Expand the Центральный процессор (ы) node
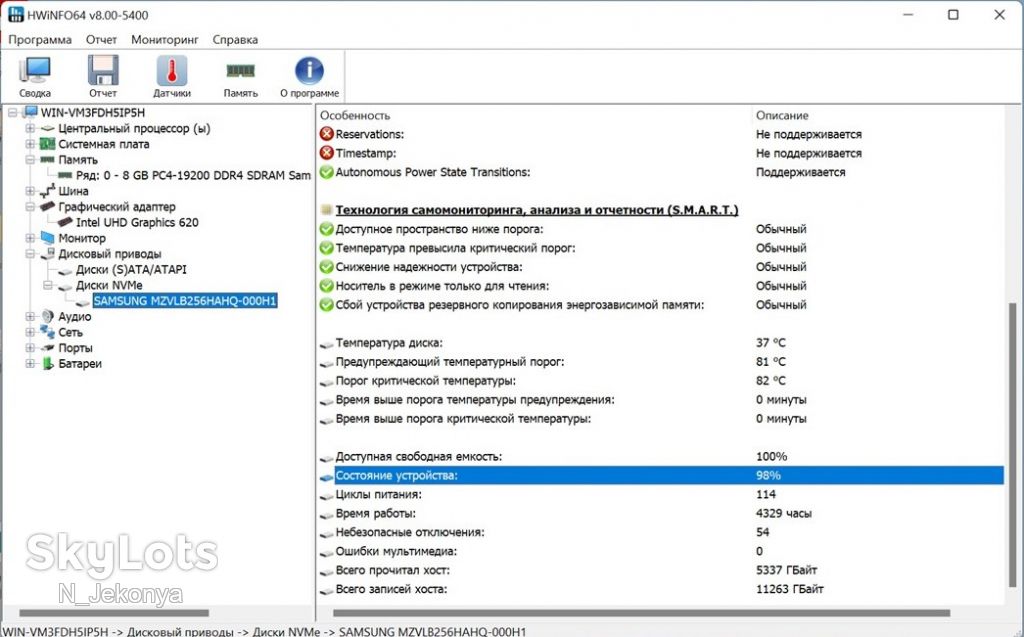Screen dimensions: 1024x637 30,128
